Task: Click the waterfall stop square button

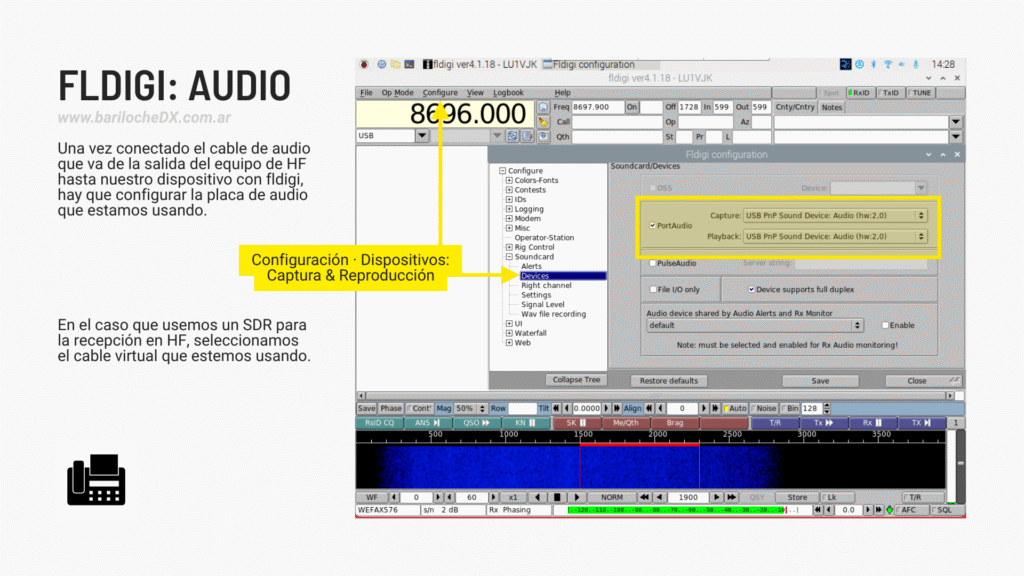Action: [558, 497]
